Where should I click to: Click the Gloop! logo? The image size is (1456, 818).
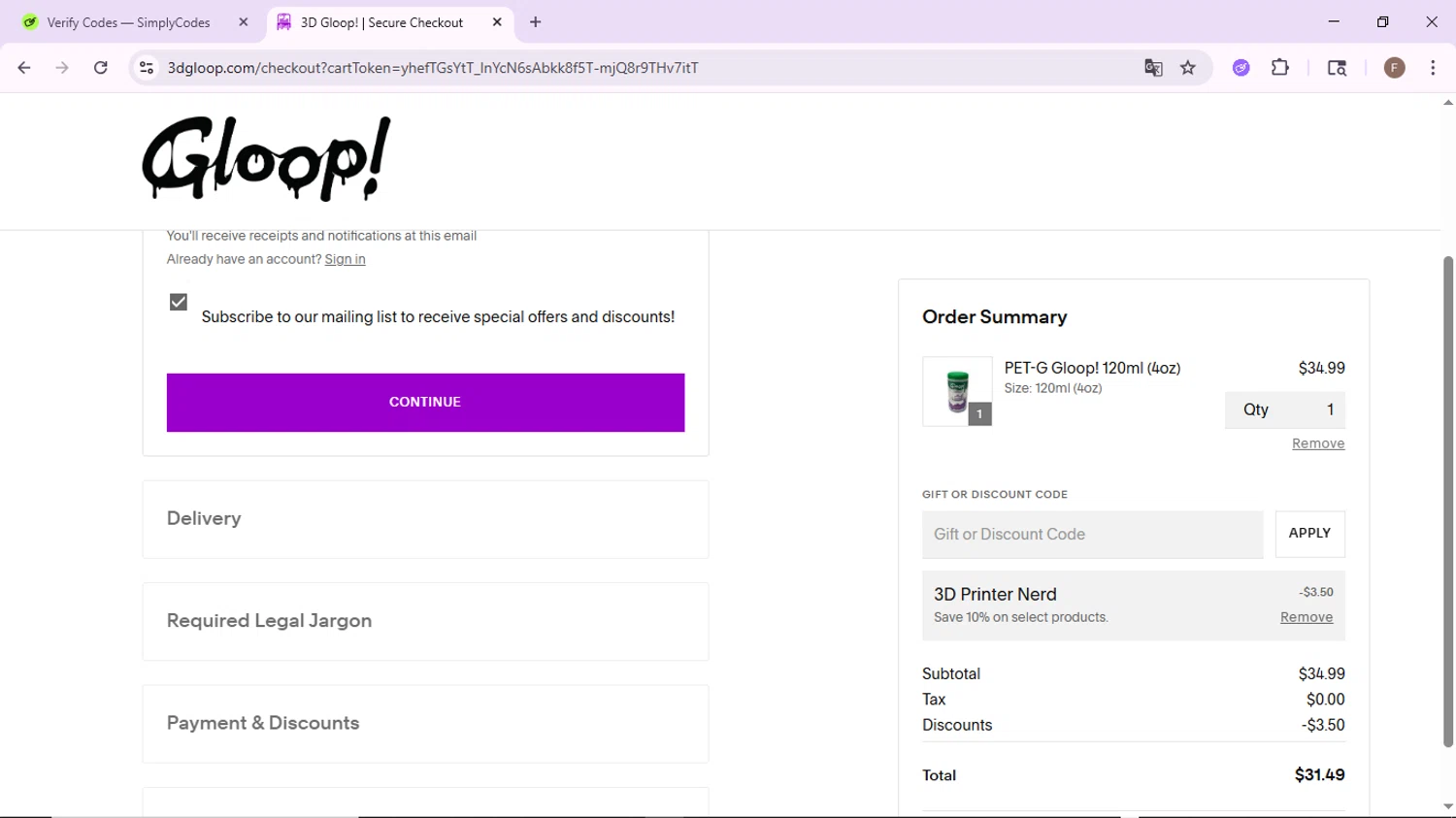point(267,159)
